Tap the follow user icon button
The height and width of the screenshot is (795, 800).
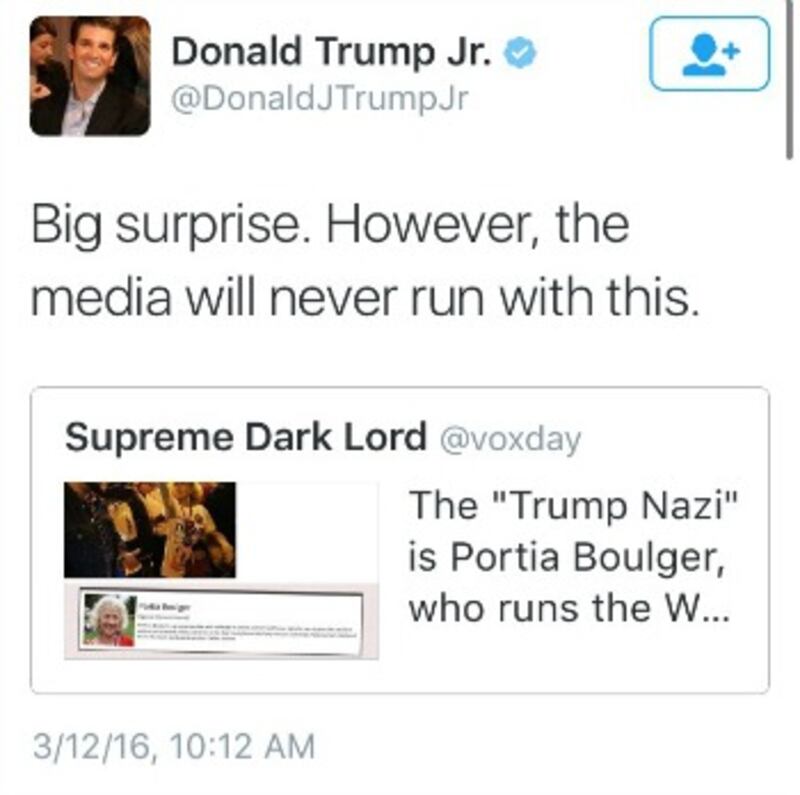pyautogui.click(x=709, y=54)
